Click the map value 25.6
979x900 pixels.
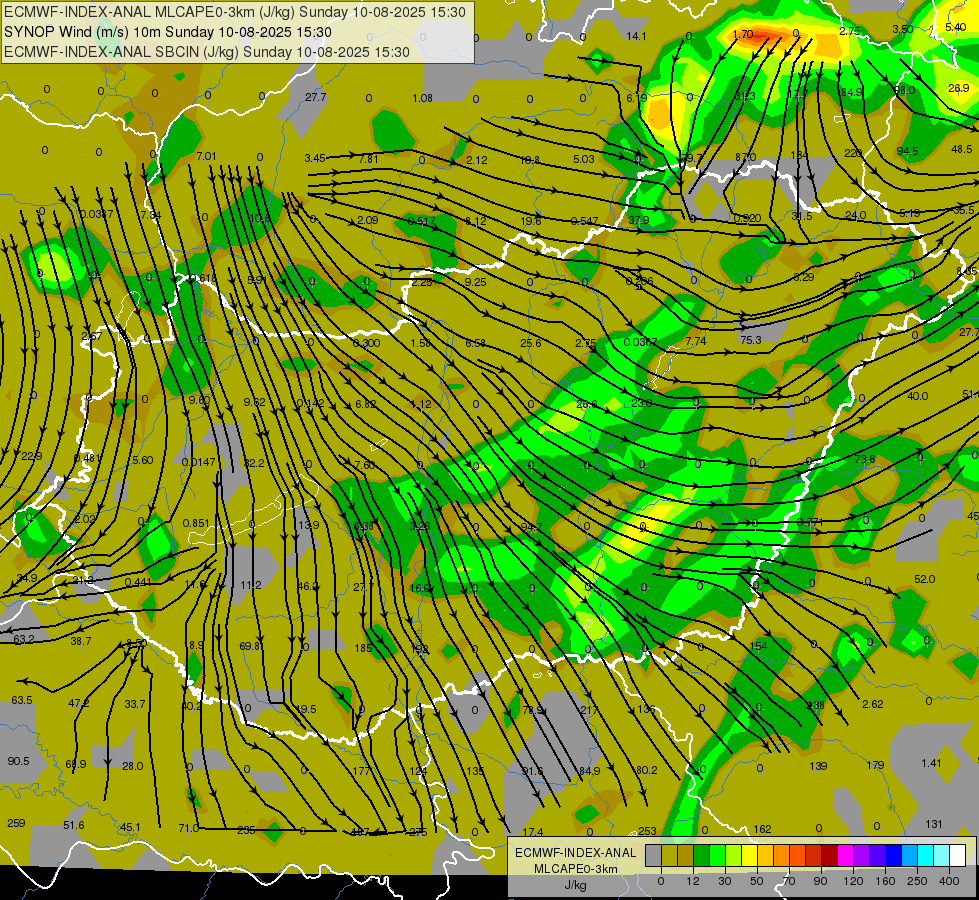click(531, 343)
